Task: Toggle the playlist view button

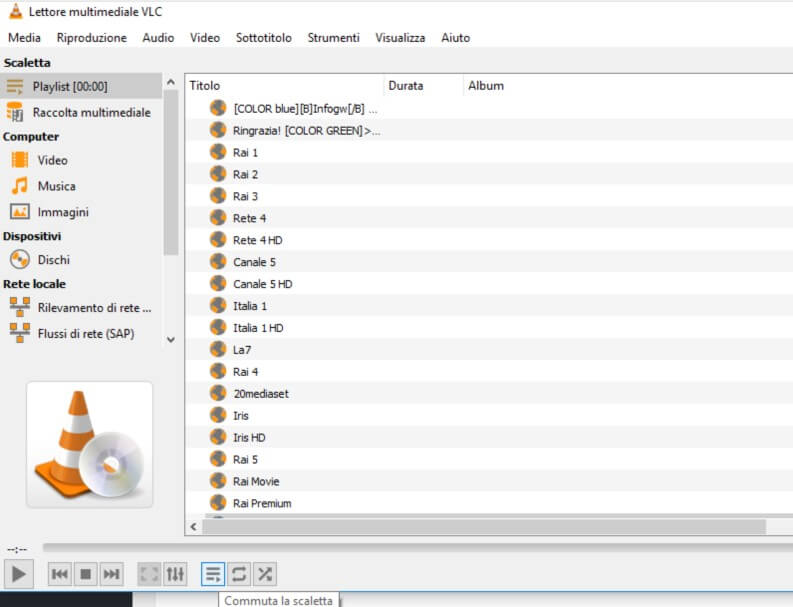Action: coord(213,574)
